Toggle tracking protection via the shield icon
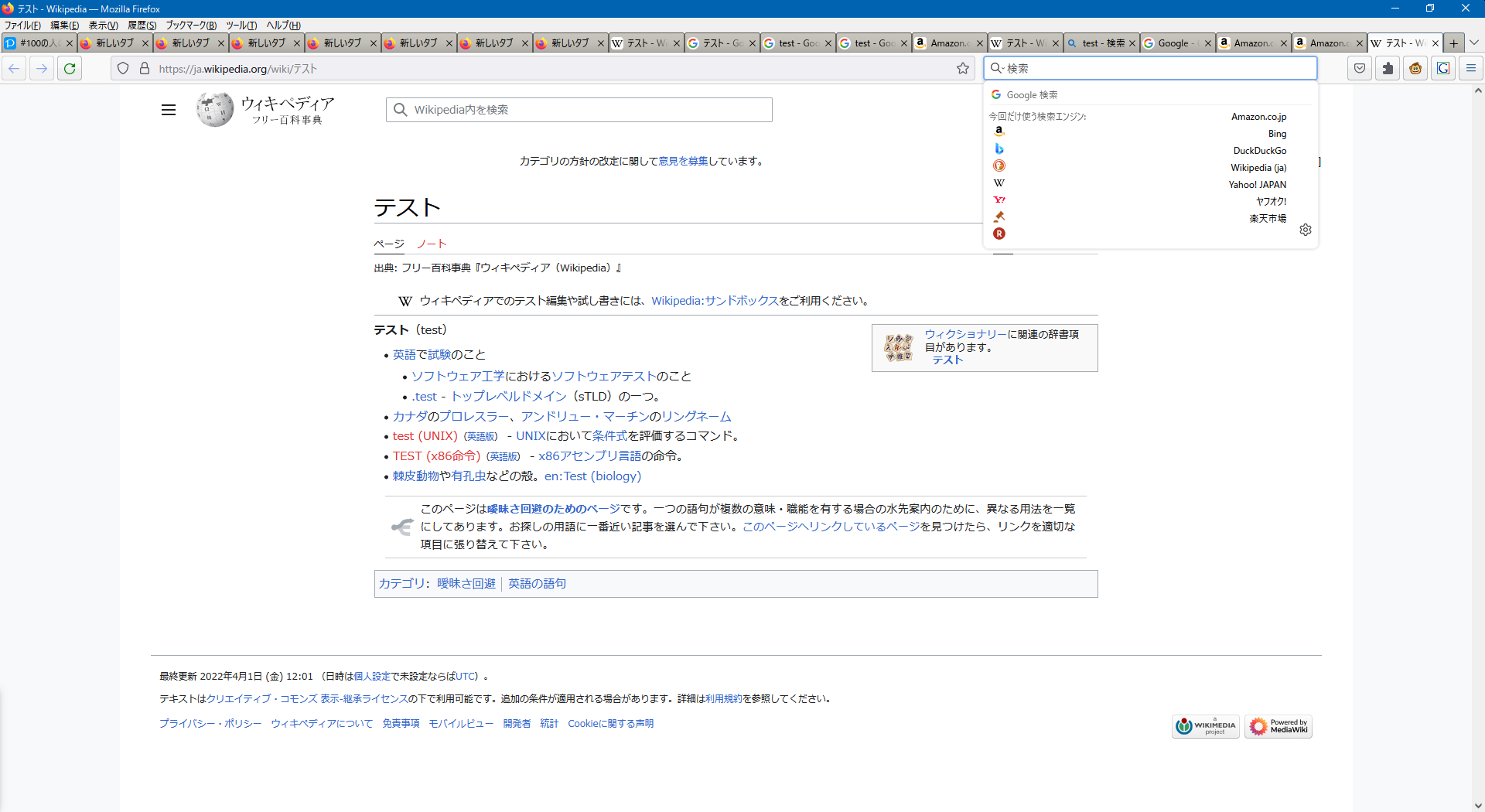The image size is (1485, 812). pyautogui.click(x=123, y=68)
